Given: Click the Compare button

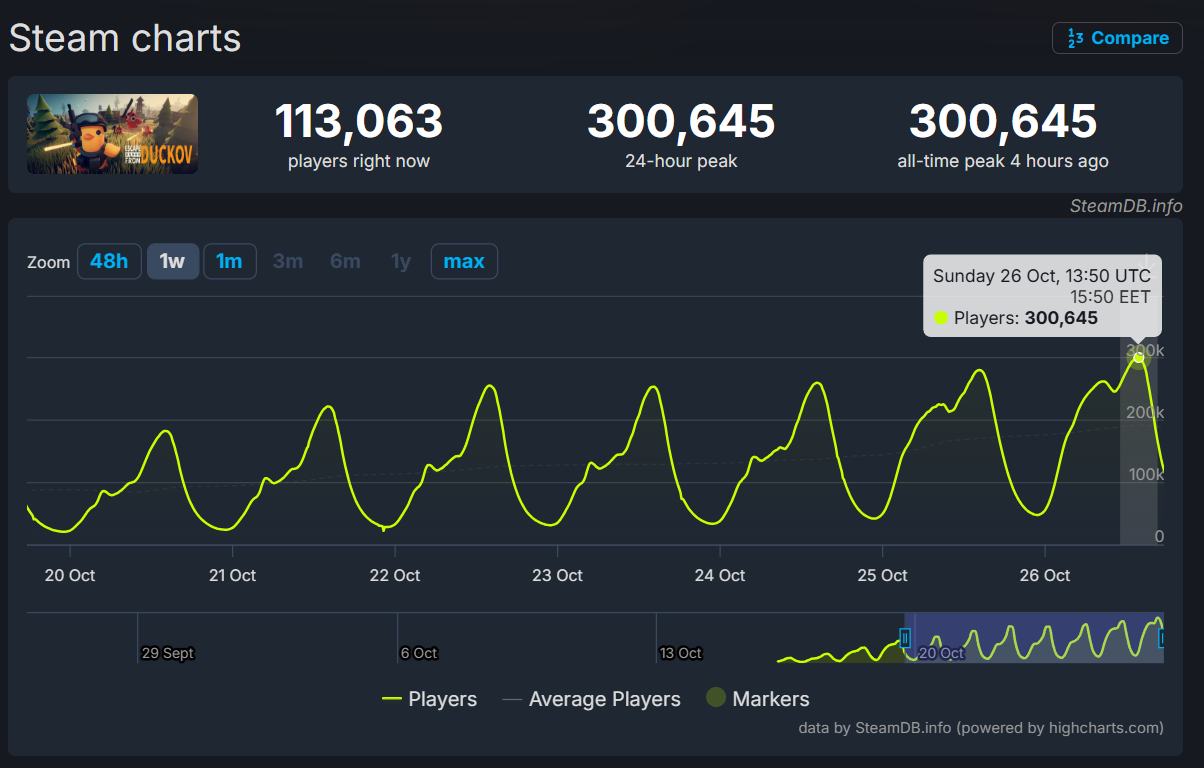Looking at the screenshot, I should [1117, 38].
